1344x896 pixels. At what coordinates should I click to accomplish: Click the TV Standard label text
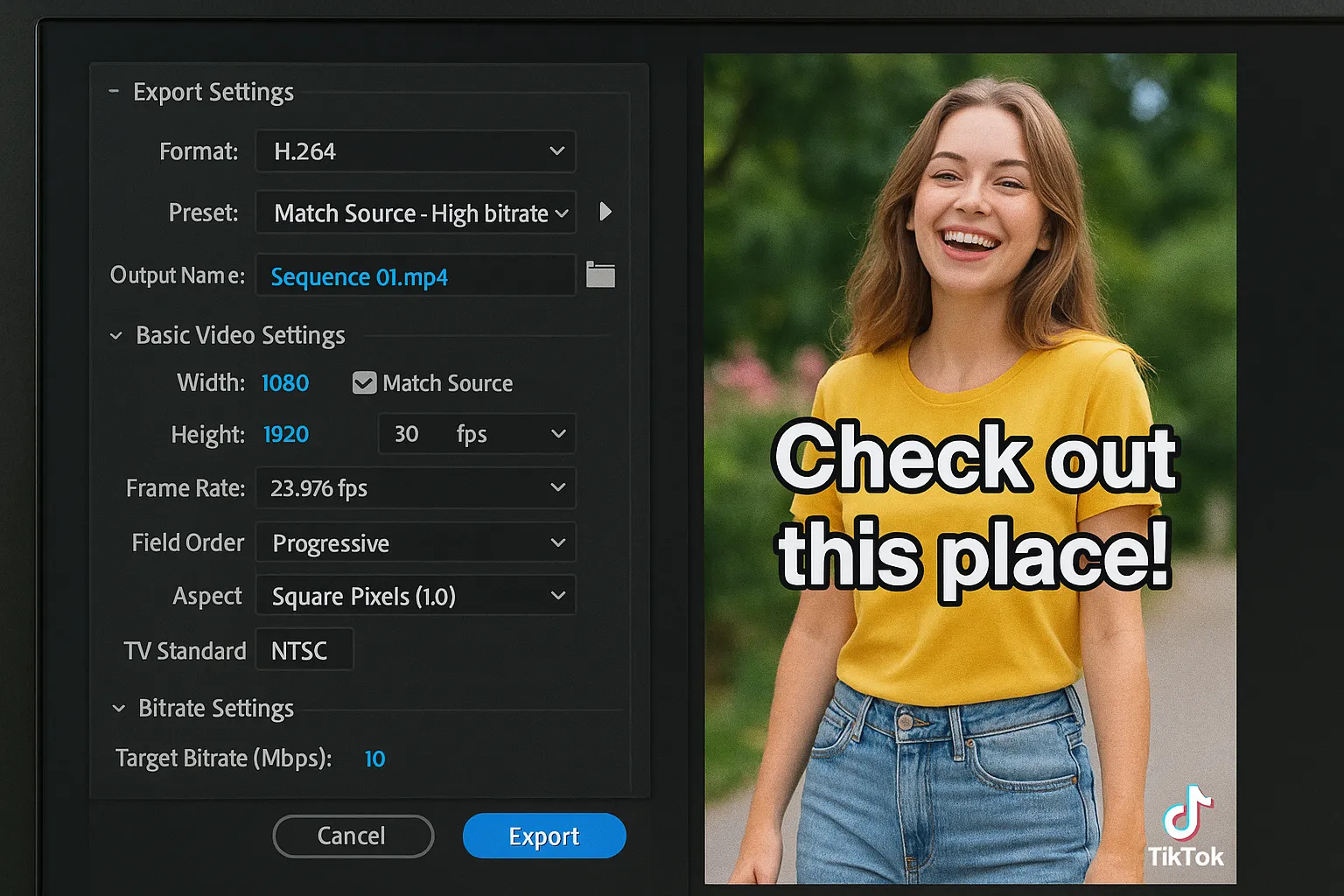[185, 651]
